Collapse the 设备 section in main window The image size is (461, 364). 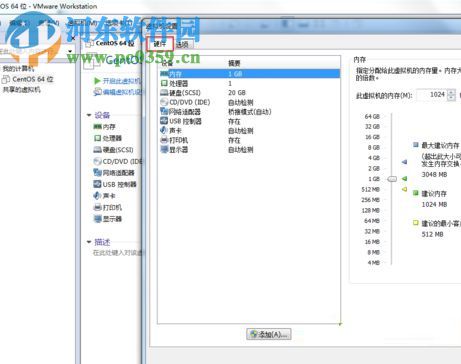89,115
